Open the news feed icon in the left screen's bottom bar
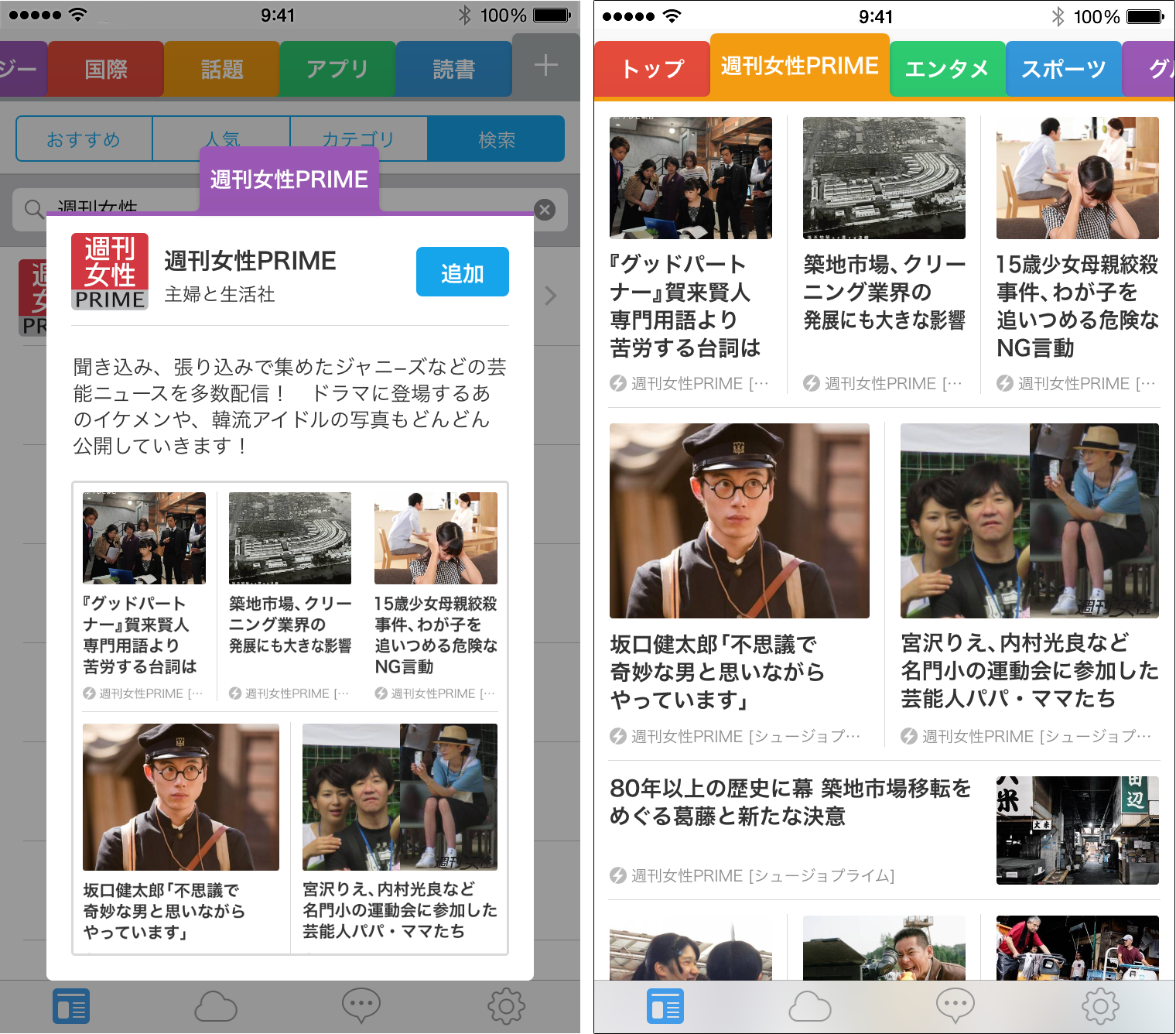The image size is (1176, 1034). point(71,1006)
